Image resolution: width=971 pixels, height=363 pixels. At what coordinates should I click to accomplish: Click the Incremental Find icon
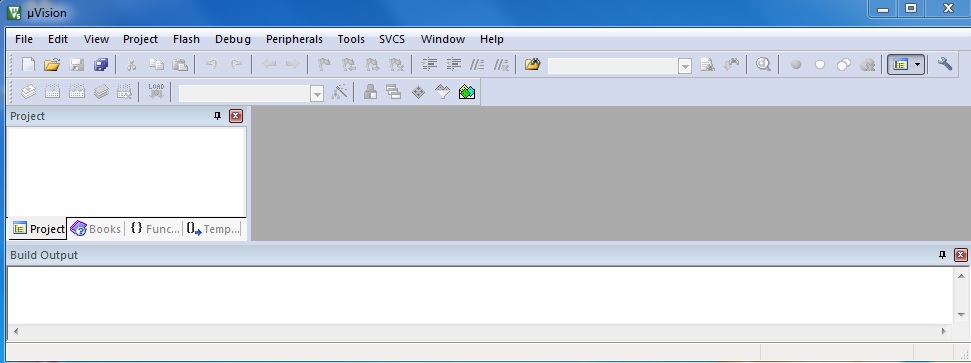[731, 64]
